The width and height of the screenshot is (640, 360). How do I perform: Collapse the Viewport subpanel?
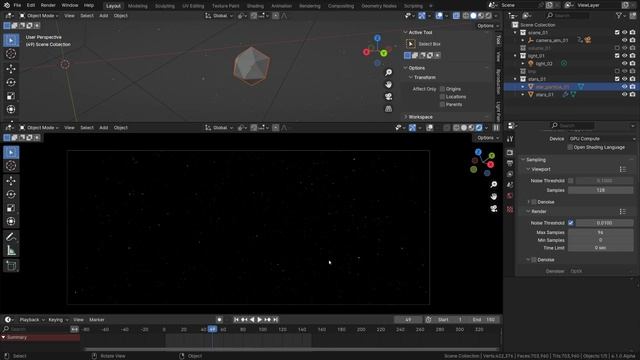click(x=528, y=169)
